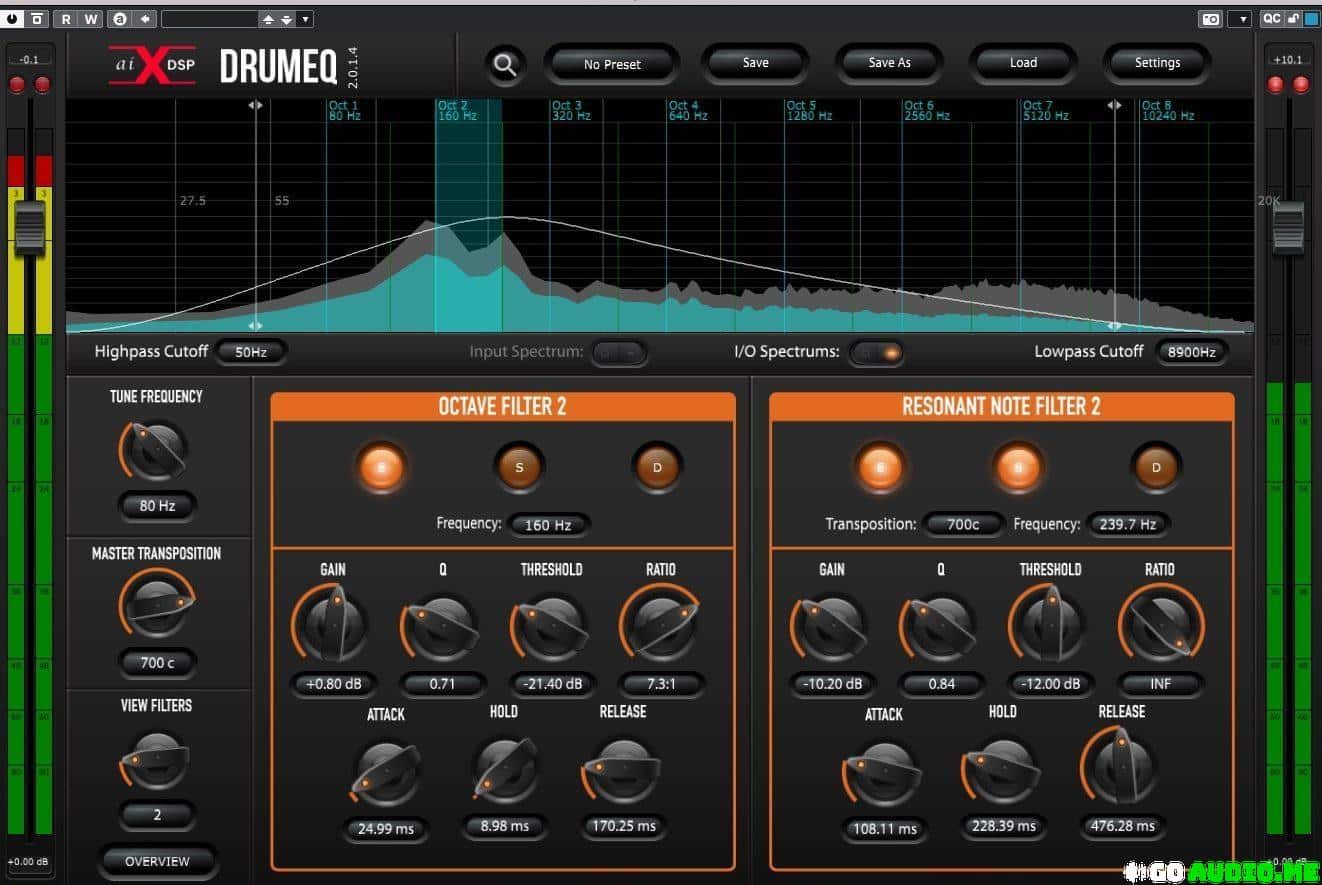The image size is (1322, 885).
Task: Toggle Octave Filter 2 dynamics D button
Action: tap(657, 467)
